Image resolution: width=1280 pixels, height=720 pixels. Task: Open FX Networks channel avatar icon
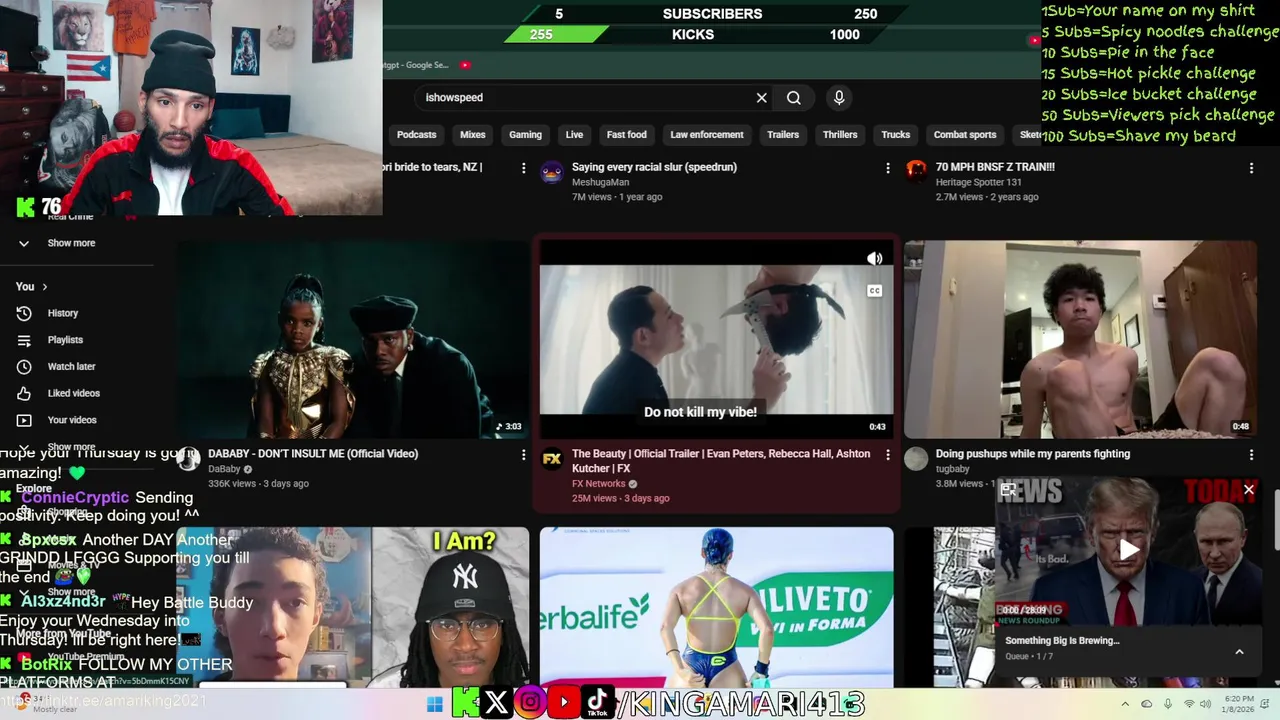[x=552, y=459]
